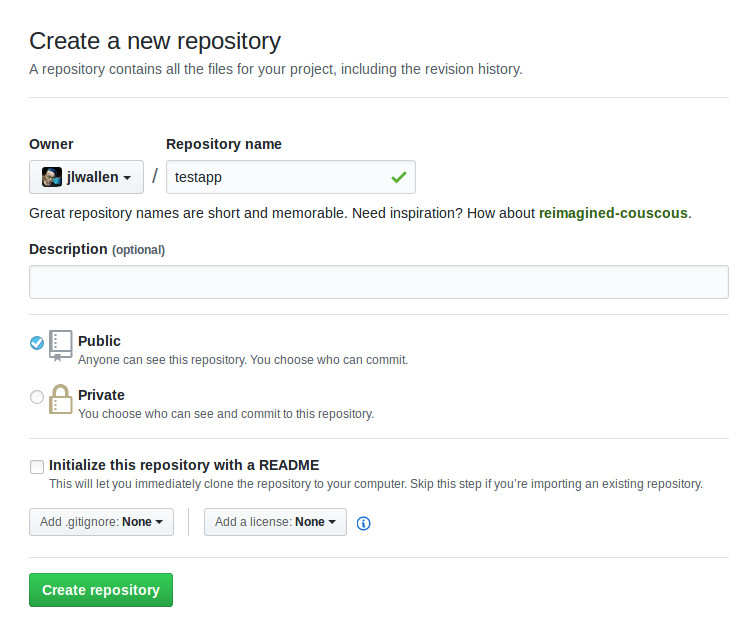Click the Initialize this repository label text
Screen dimensions: 756x630
184,465
